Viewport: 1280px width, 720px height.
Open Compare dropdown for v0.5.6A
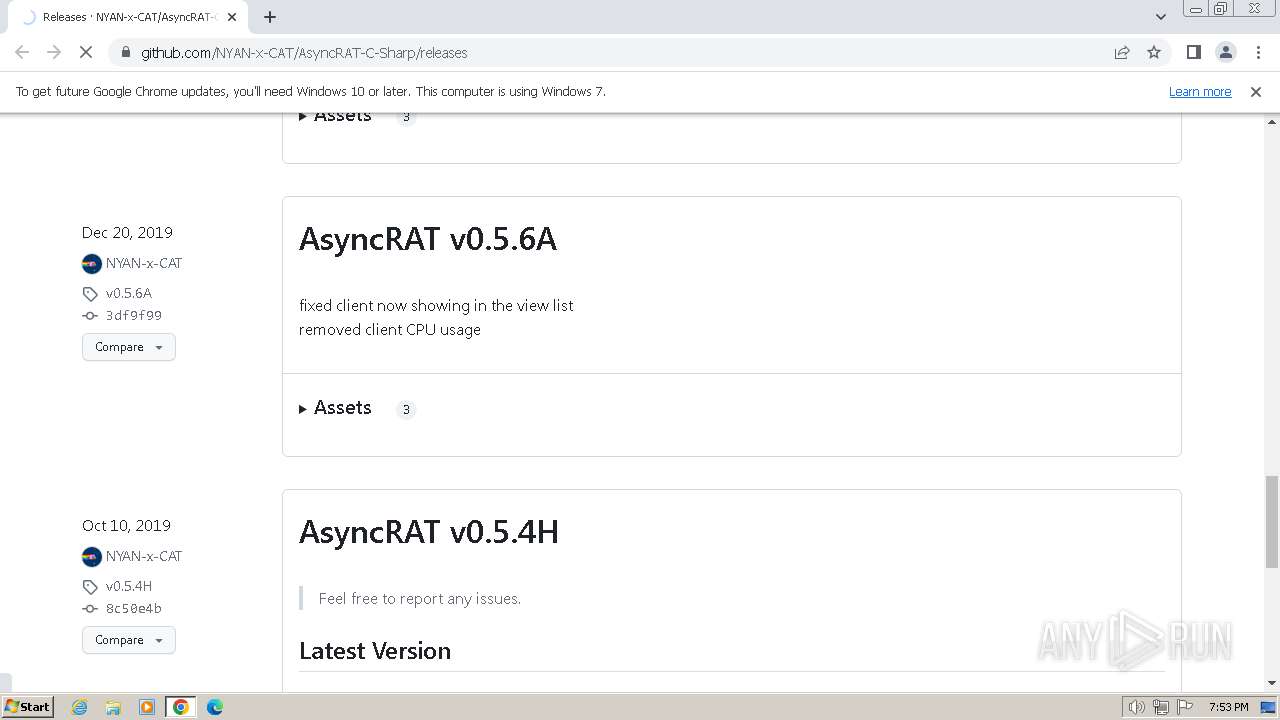tap(129, 347)
